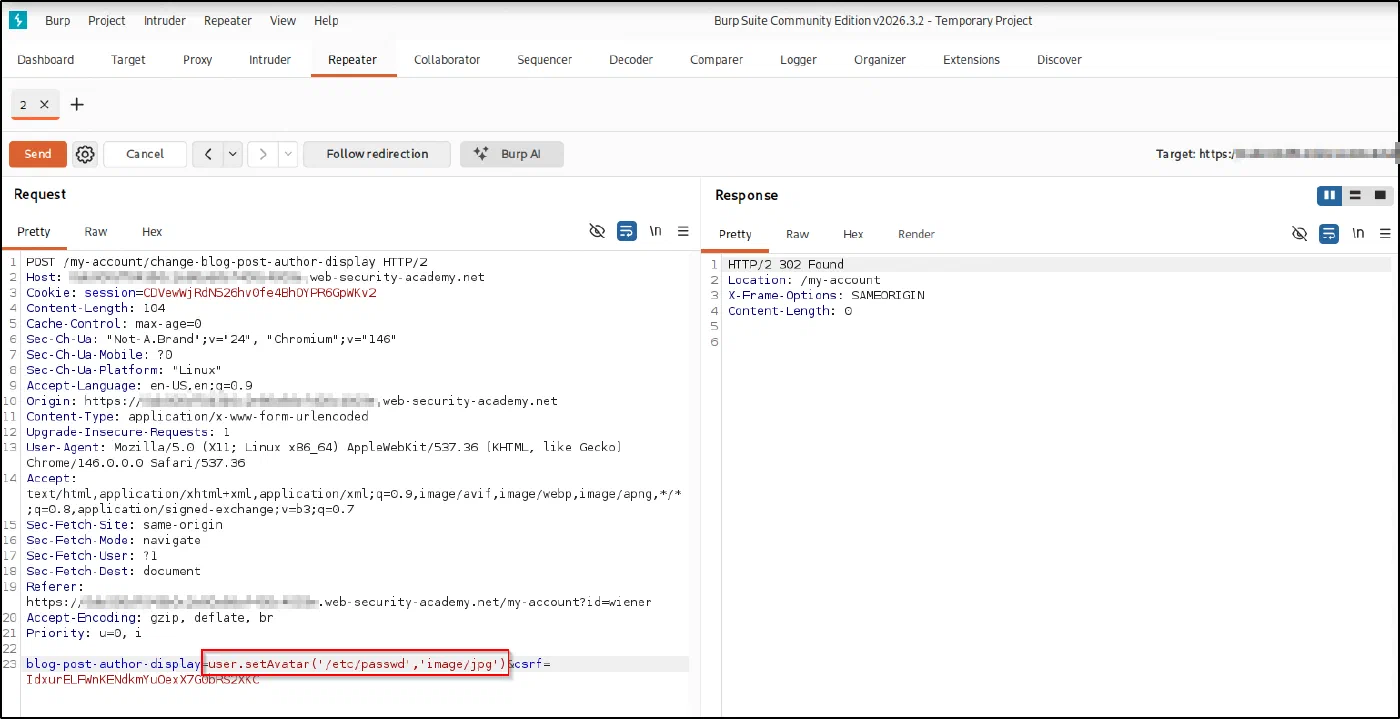Image resolution: width=1400 pixels, height=719 pixels.
Task: Select Request Hex view tab
Action: pyautogui.click(x=152, y=232)
